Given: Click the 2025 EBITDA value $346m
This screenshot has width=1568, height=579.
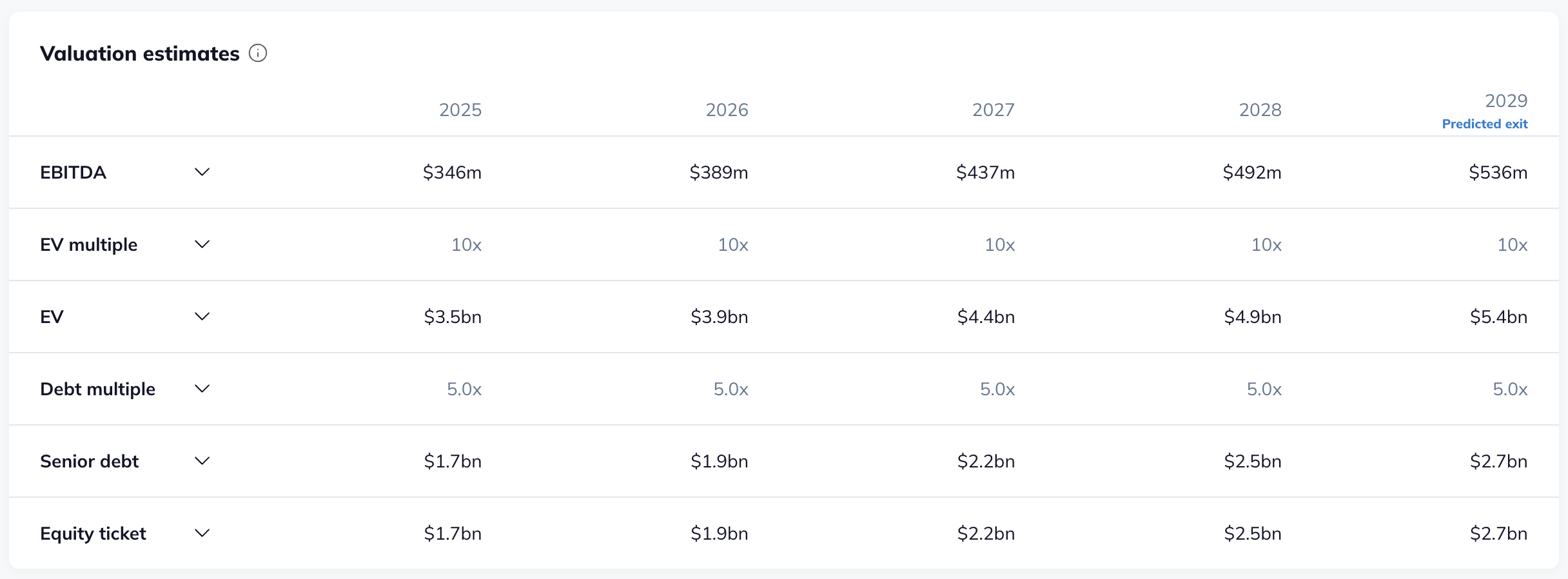Looking at the screenshot, I should click(452, 172).
